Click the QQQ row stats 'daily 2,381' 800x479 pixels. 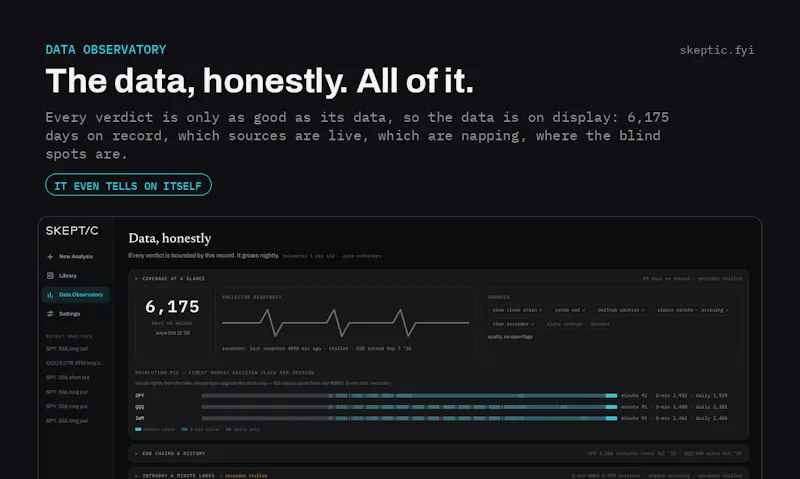tap(712, 407)
